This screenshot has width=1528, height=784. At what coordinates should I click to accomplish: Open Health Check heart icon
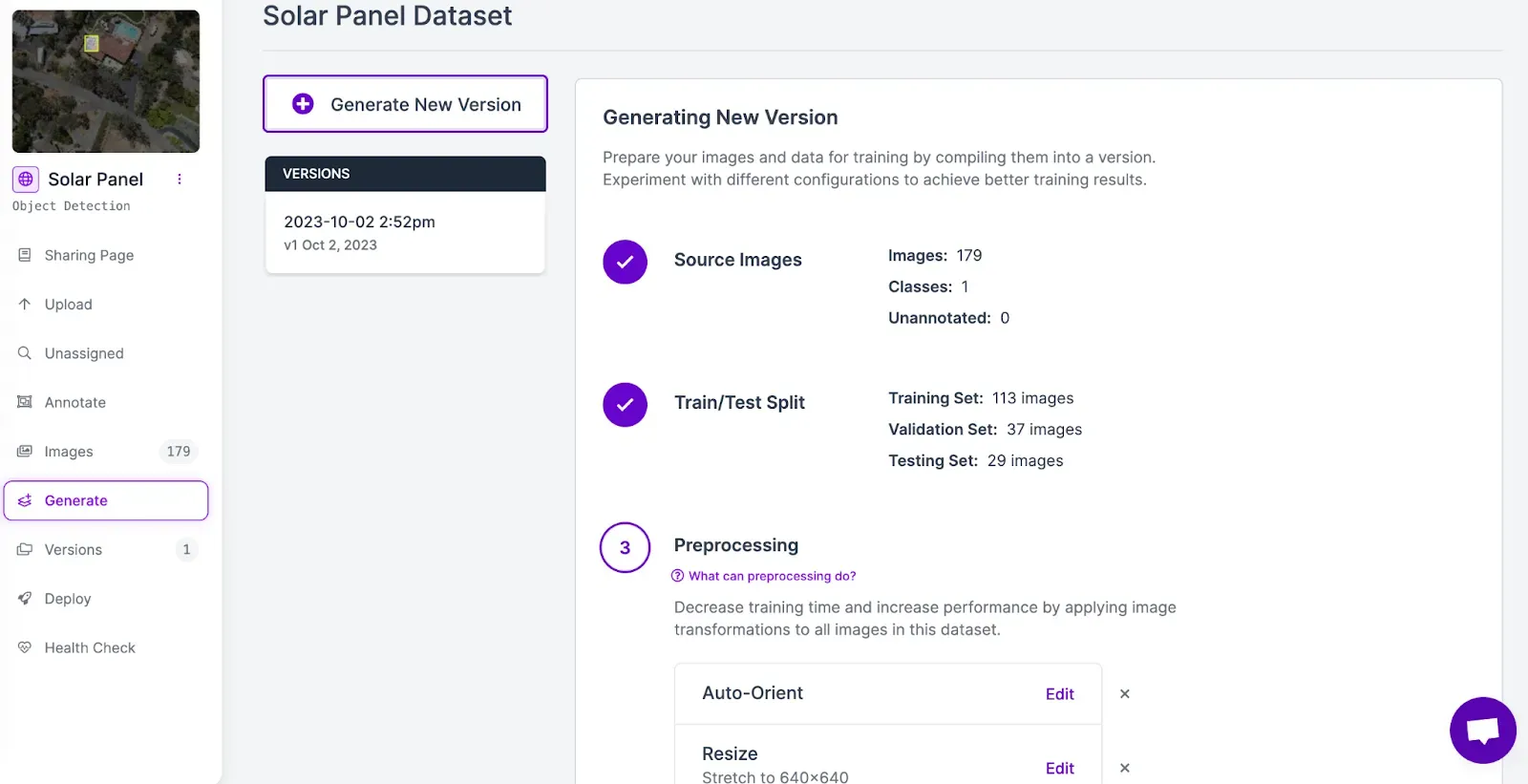[25, 647]
